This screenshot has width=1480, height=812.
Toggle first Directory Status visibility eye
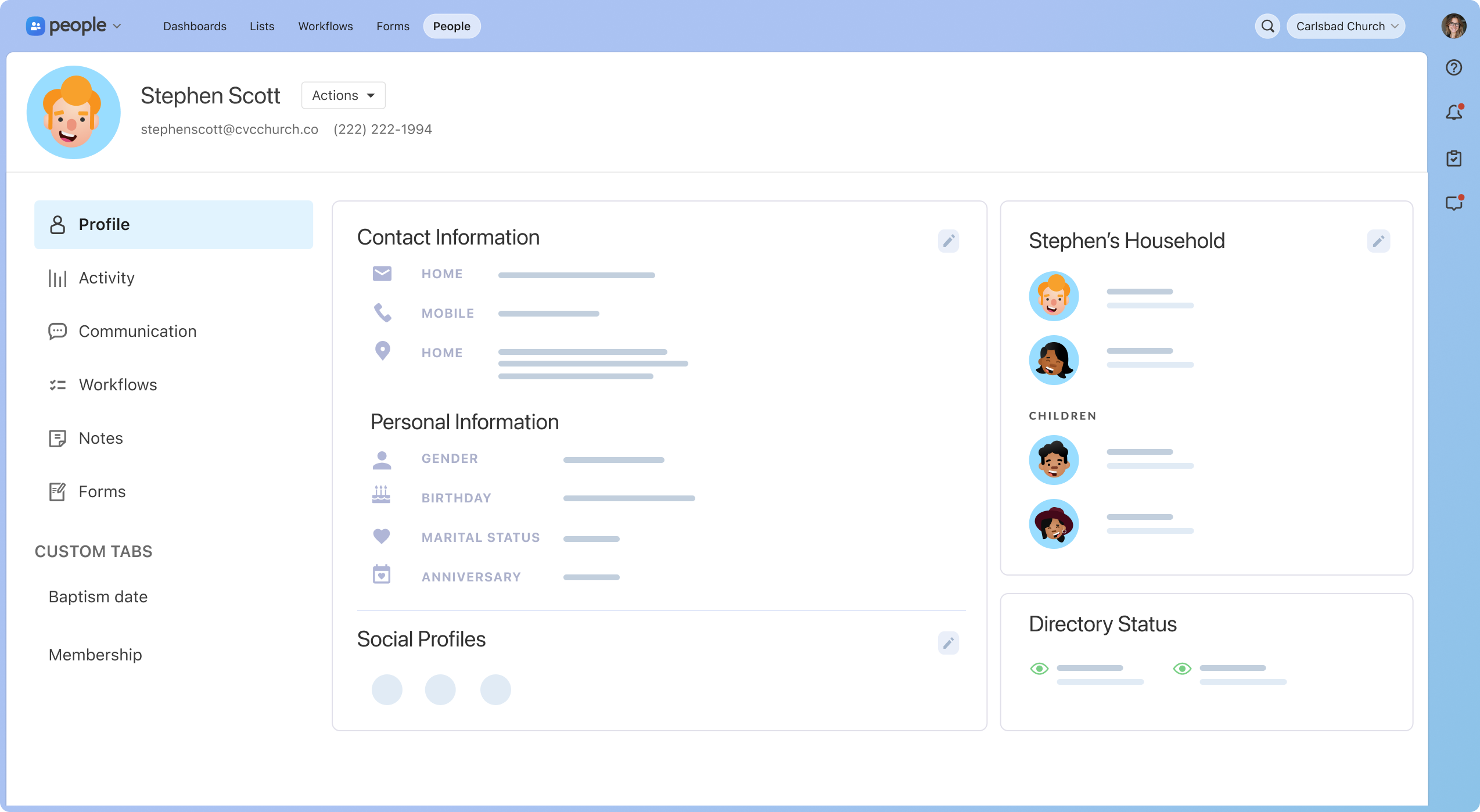(1040, 668)
